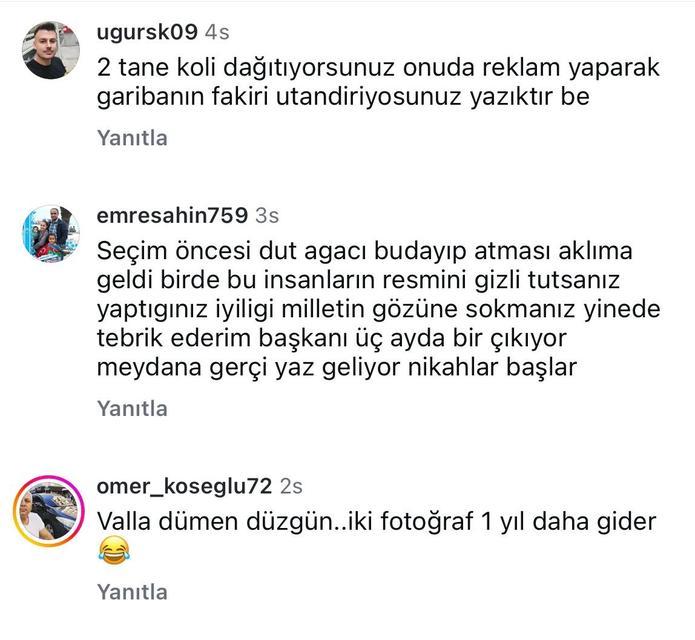Click the 3s timestamp beside emresahin759
This screenshot has width=695, height=640.
coord(267,216)
